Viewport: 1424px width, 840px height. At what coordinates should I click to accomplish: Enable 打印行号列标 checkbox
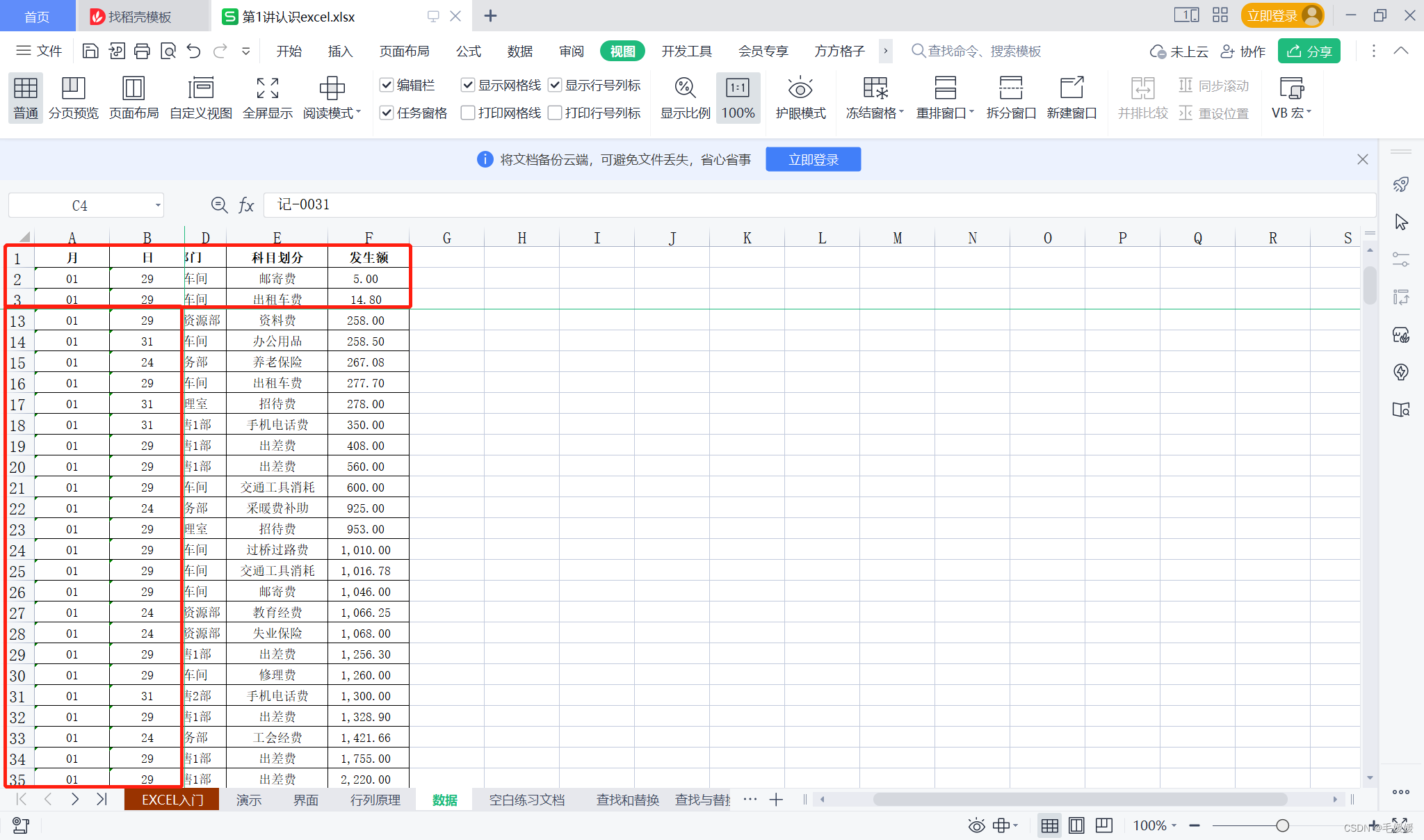555,113
